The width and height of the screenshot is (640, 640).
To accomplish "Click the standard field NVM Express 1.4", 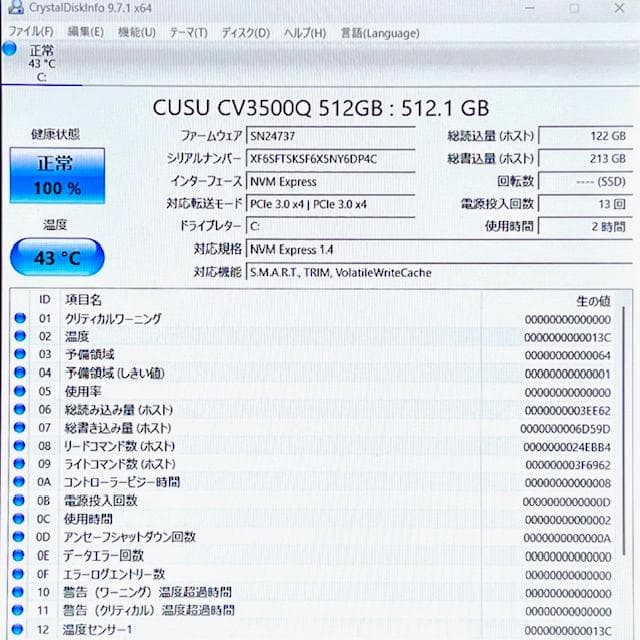I will pyautogui.click(x=440, y=249).
